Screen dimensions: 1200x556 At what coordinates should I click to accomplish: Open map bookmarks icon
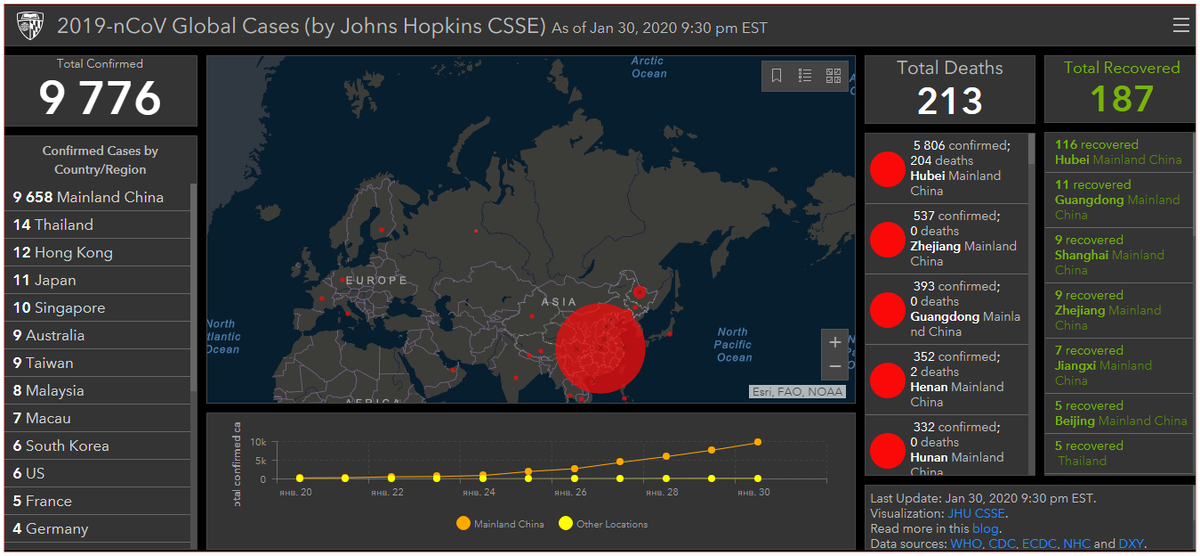tap(776, 75)
